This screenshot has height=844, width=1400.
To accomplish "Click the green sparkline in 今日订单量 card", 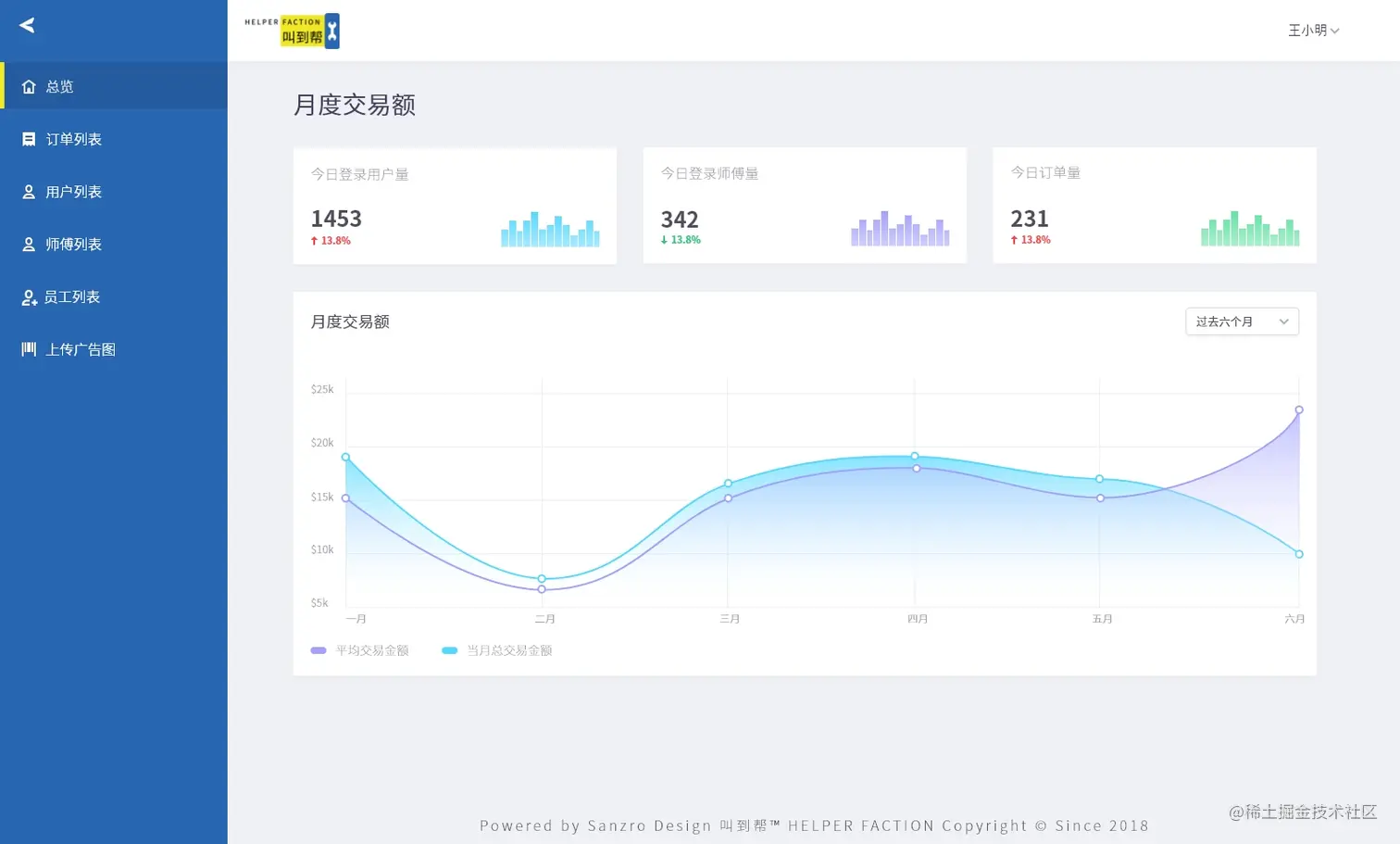I will pyautogui.click(x=1250, y=230).
